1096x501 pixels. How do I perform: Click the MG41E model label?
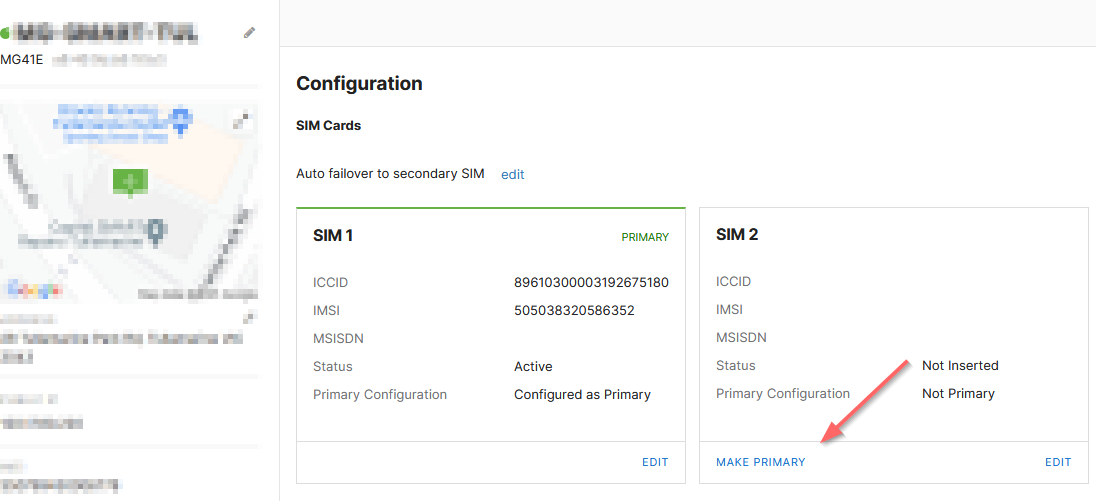pyautogui.click(x=22, y=59)
